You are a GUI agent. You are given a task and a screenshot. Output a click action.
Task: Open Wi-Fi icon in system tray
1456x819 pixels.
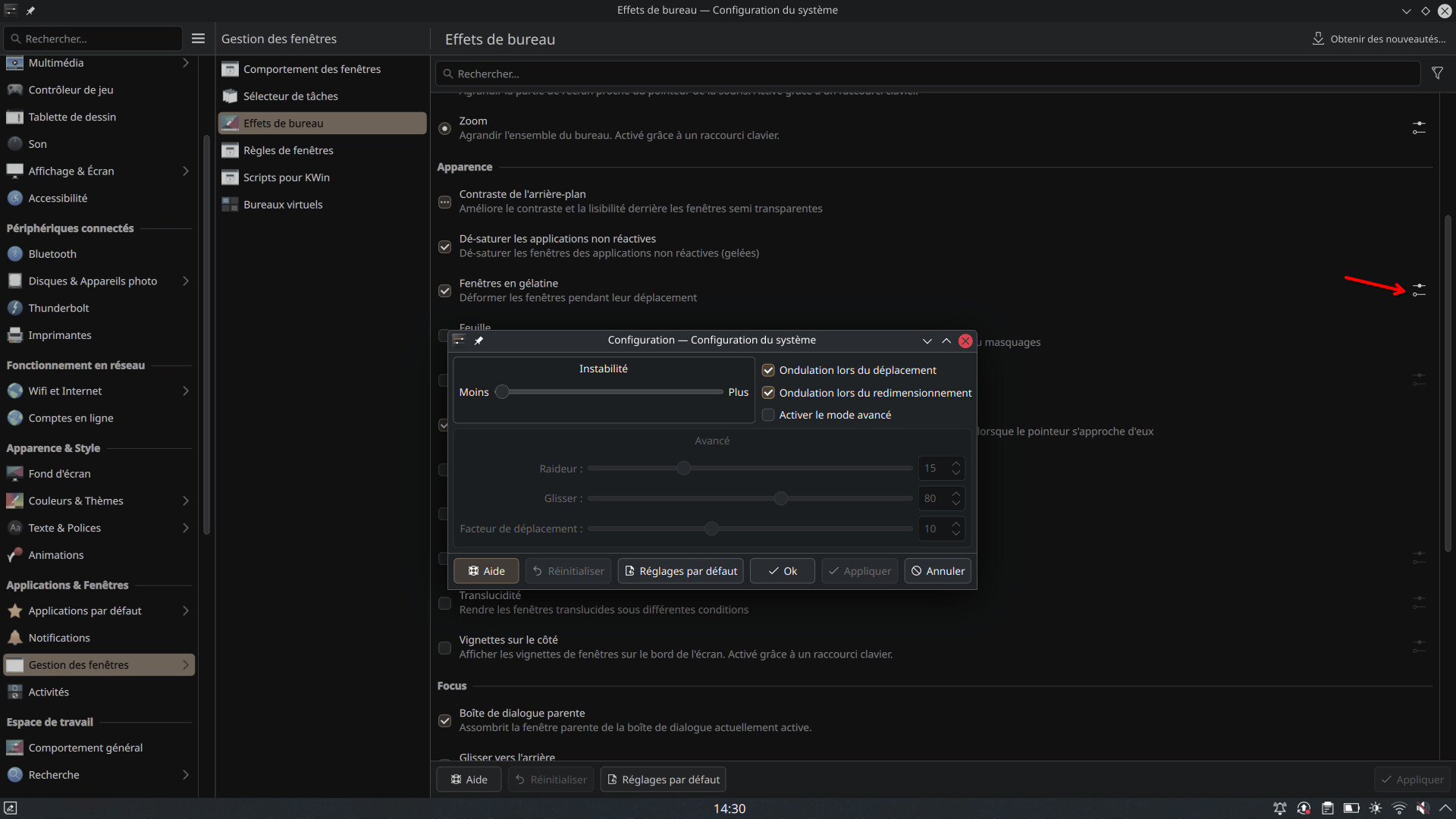pyautogui.click(x=1399, y=808)
